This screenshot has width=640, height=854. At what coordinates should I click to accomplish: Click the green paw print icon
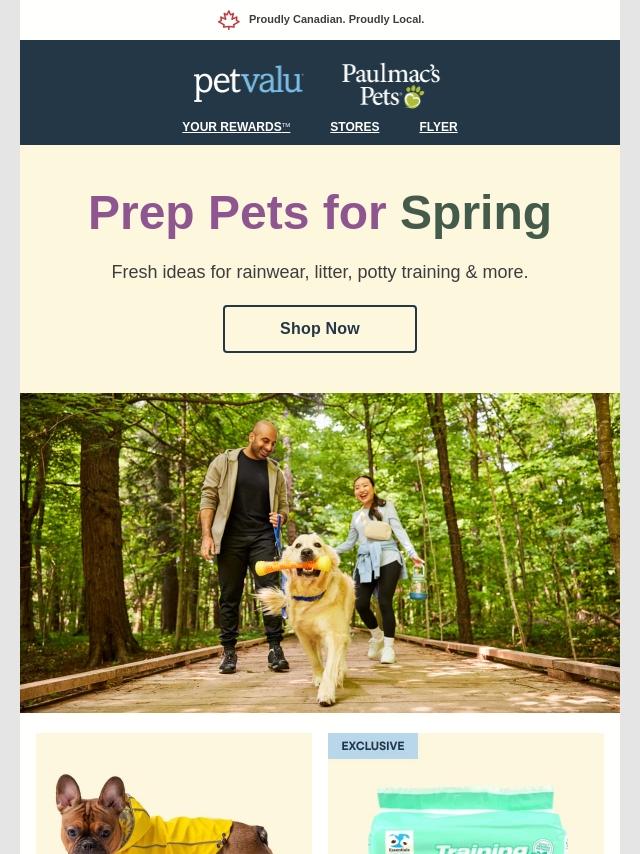click(x=414, y=97)
